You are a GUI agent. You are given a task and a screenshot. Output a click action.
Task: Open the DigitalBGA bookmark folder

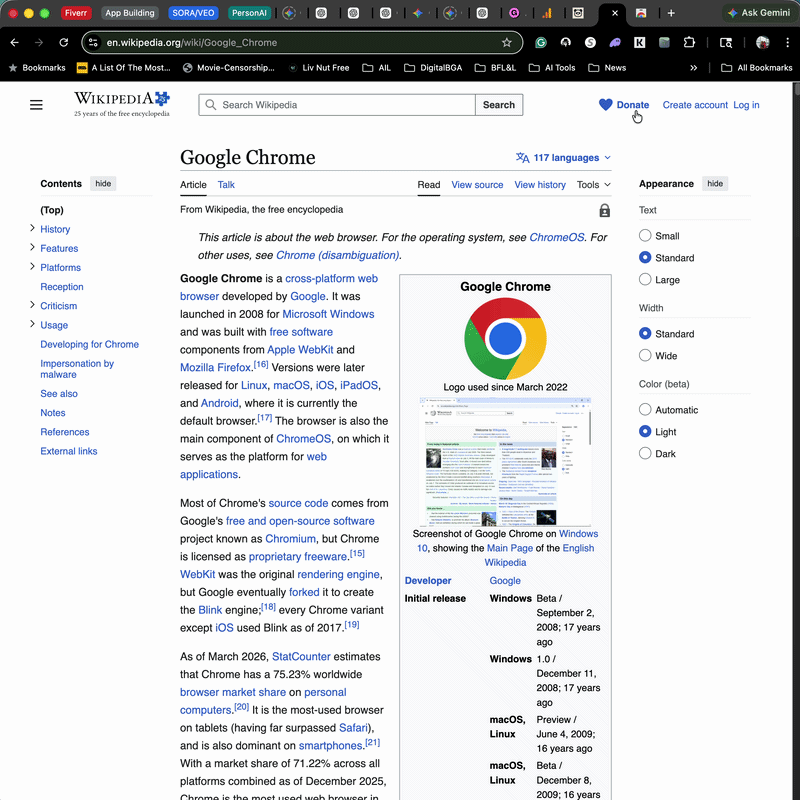click(433, 68)
